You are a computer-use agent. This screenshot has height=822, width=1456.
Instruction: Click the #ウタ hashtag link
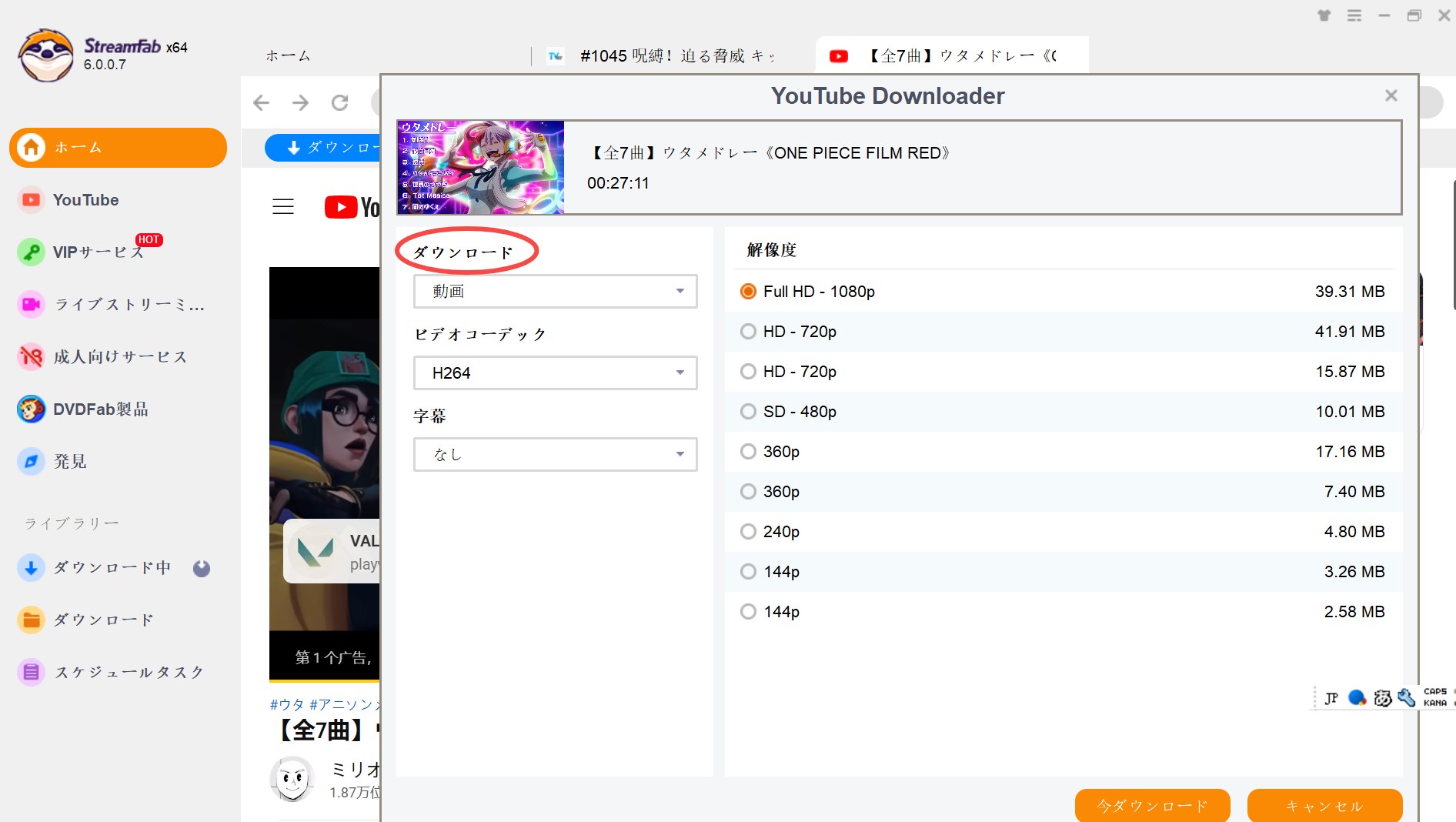point(287,704)
